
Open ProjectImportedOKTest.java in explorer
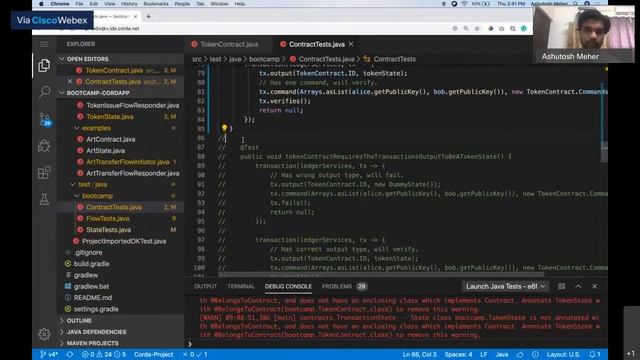(124, 241)
